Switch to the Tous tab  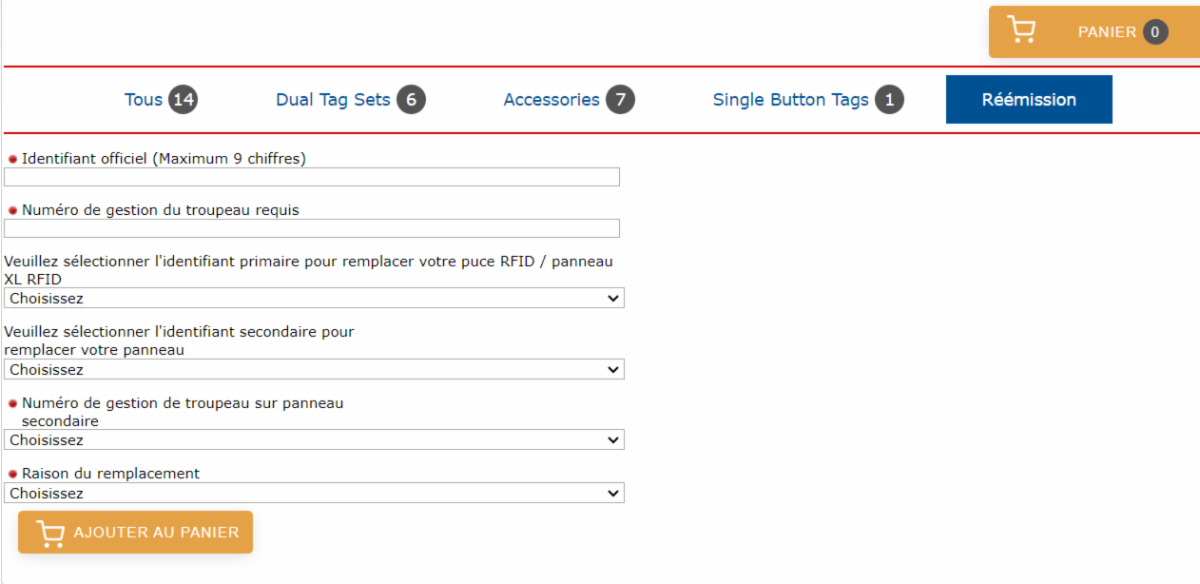[x=143, y=100]
